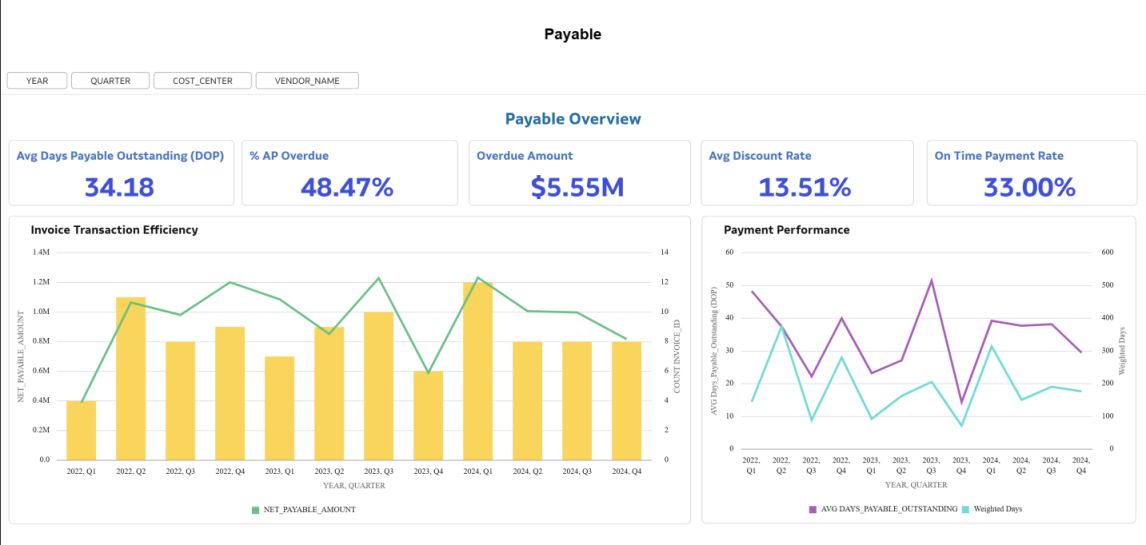Select the tallest bar for 2024, Q1
Viewport: 1146px width, 545px height.
pos(478,371)
